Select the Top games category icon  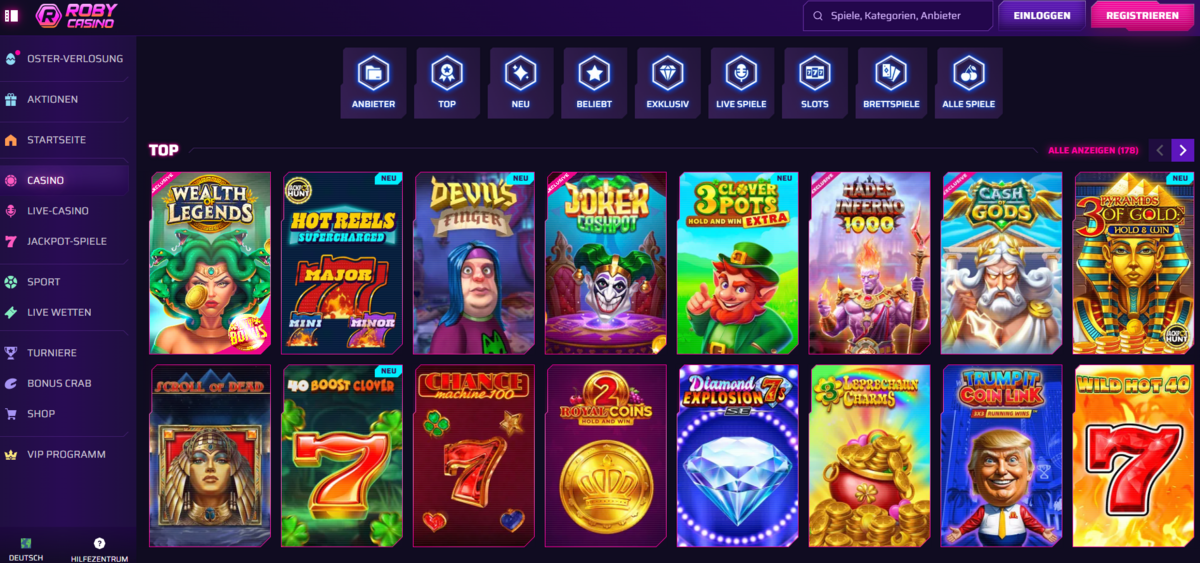click(x=447, y=81)
